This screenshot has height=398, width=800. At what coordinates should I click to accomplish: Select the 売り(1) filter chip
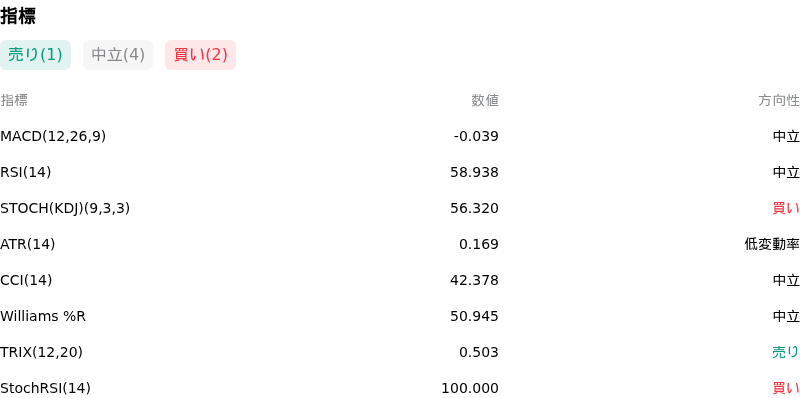click(x=35, y=55)
